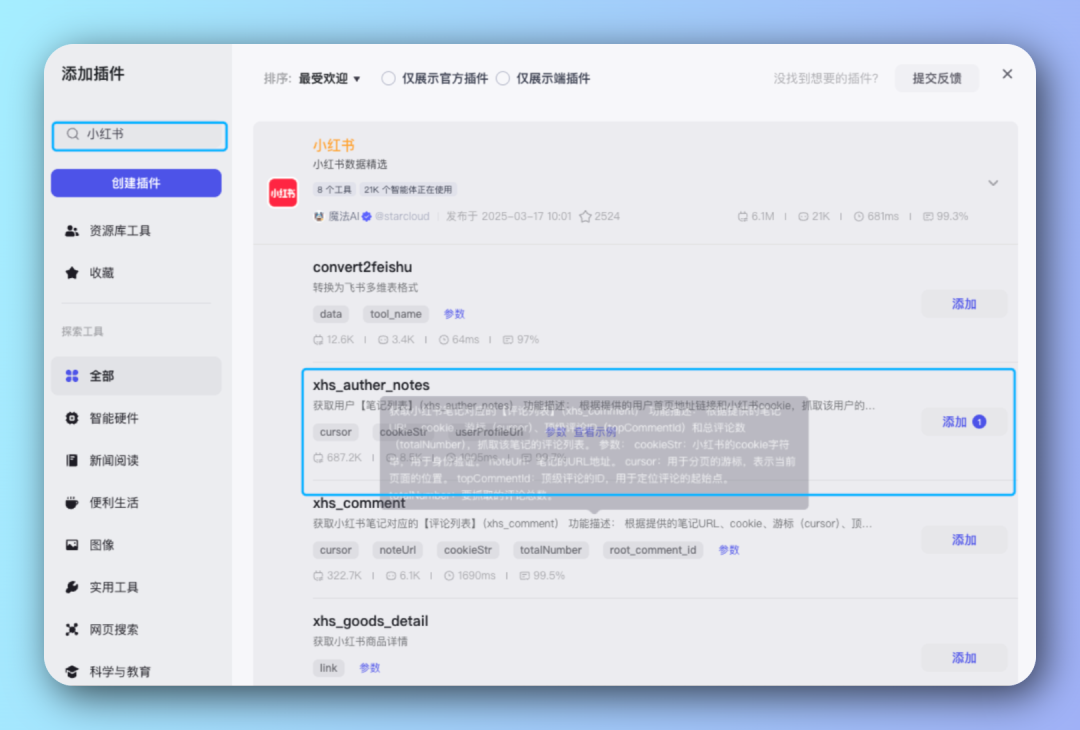Image resolution: width=1080 pixels, height=730 pixels.
Task: Click the 新闻阅读 book icon
Action: point(72,460)
